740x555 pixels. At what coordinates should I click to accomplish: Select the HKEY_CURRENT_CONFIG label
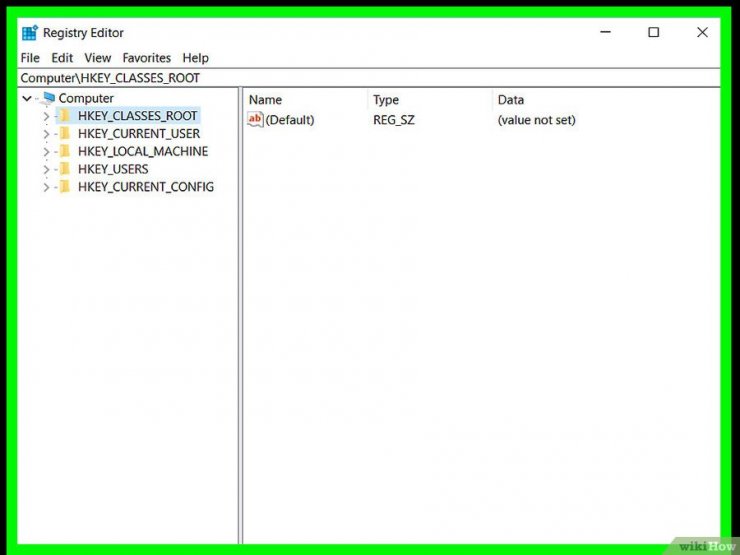(146, 187)
